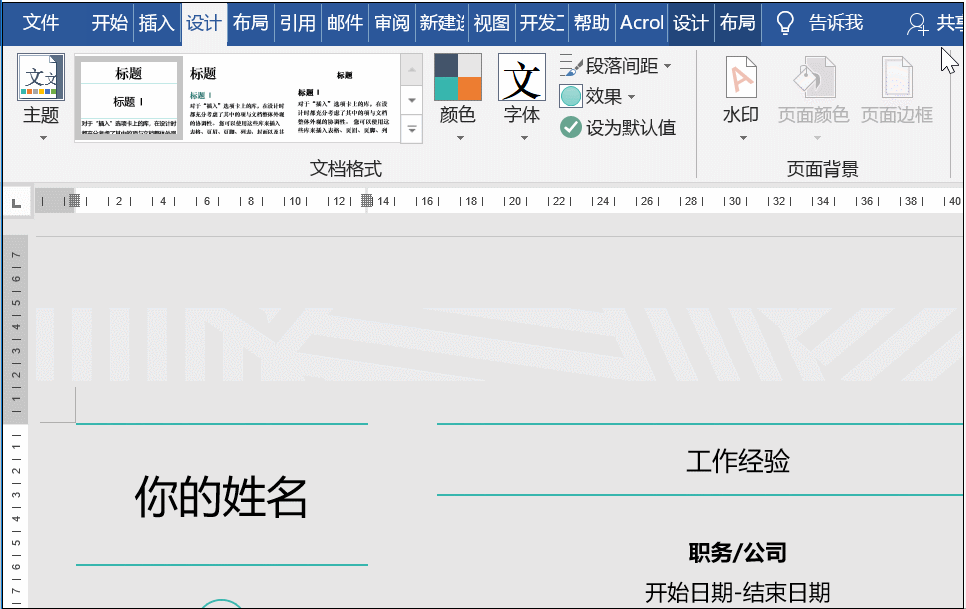Click the 职务/公司 placeholder text
The image size is (966, 609).
click(737, 552)
